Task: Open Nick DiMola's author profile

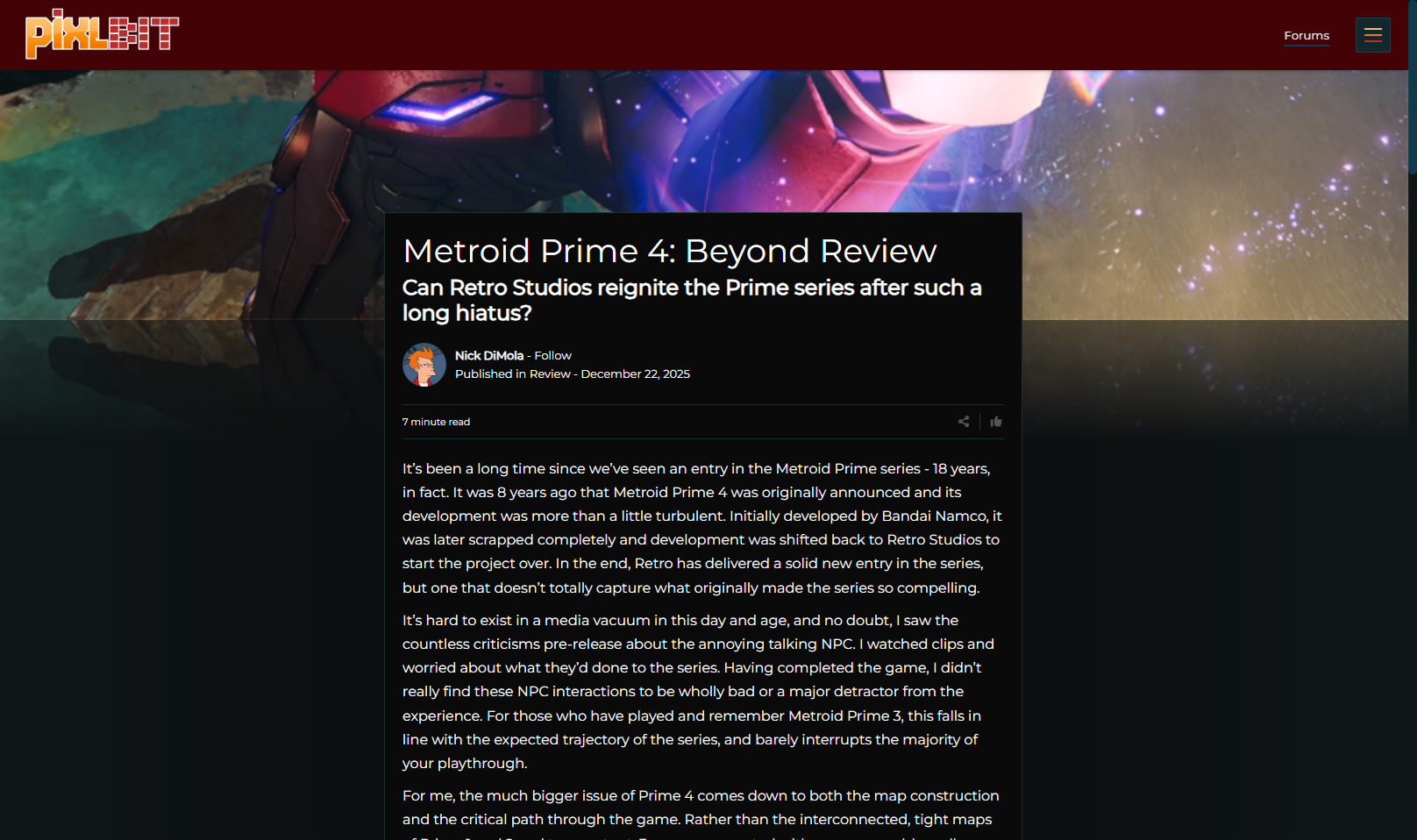Action: coord(489,355)
